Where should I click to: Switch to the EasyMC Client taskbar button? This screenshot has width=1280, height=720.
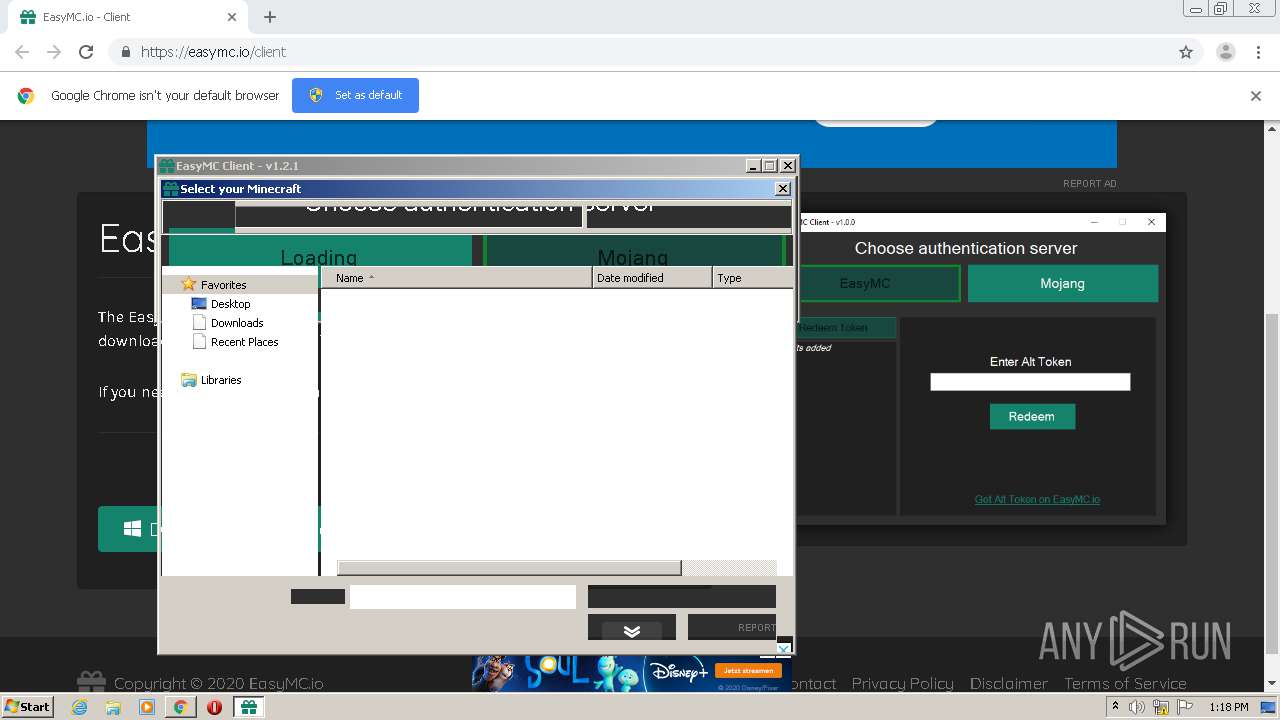pyautogui.click(x=248, y=707)
